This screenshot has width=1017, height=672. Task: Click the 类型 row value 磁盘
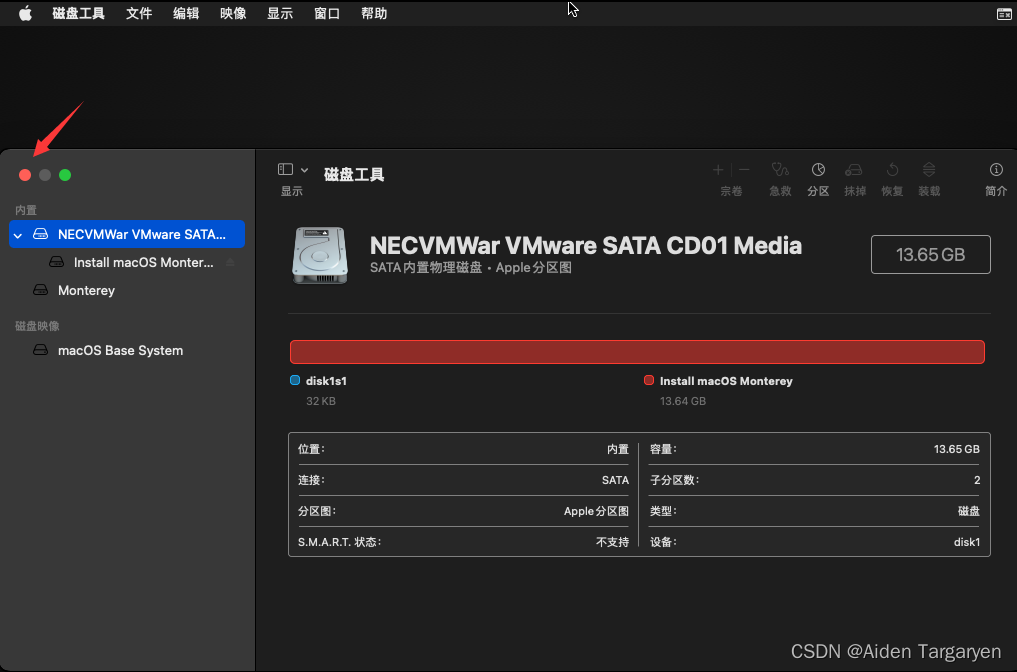click(x=969, y=512)
